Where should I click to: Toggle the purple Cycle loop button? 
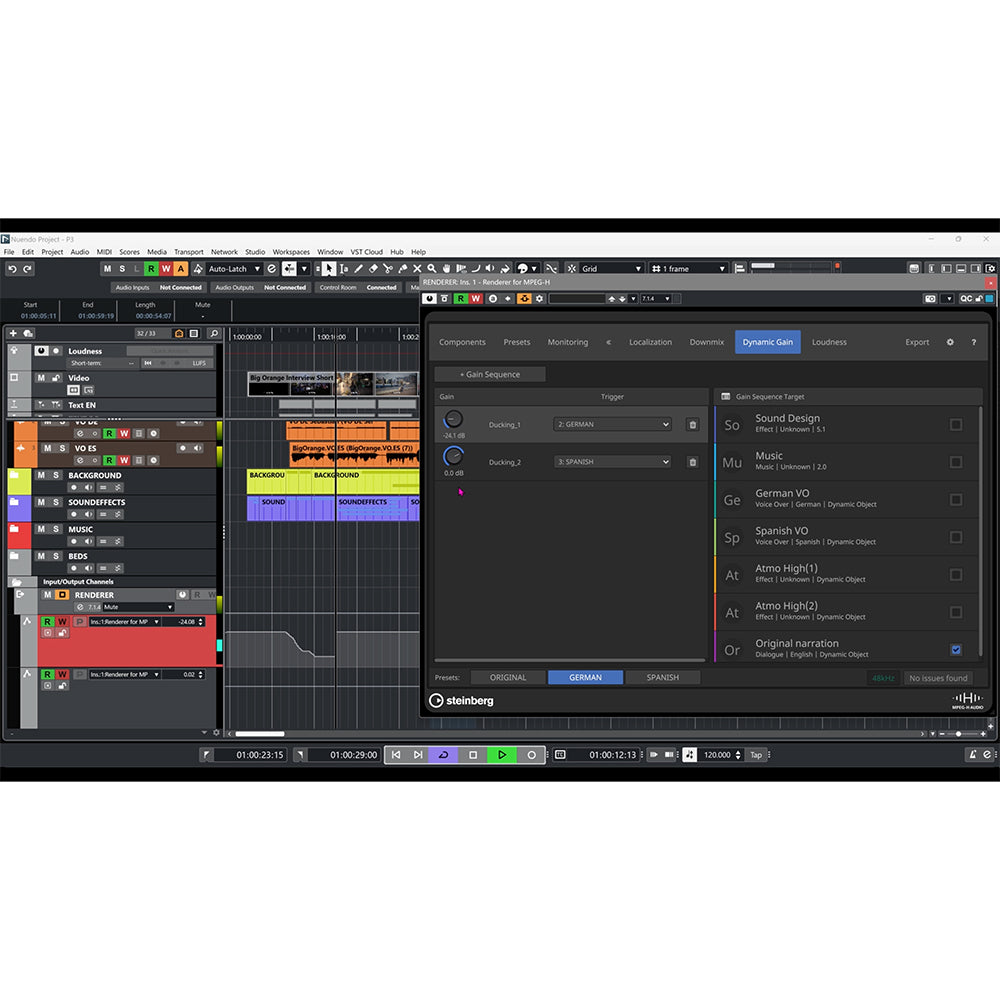click(443, 754)
